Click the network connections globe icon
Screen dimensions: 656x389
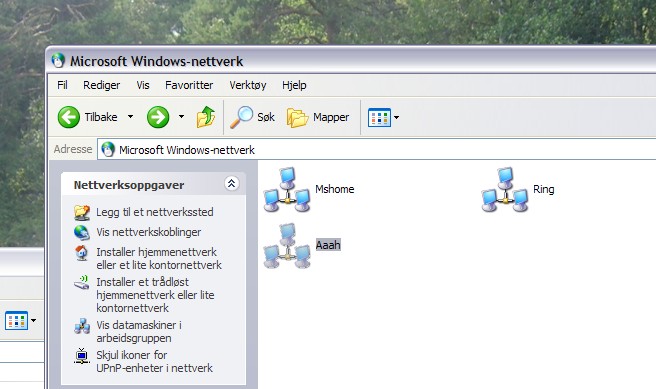tap(82, 233)
